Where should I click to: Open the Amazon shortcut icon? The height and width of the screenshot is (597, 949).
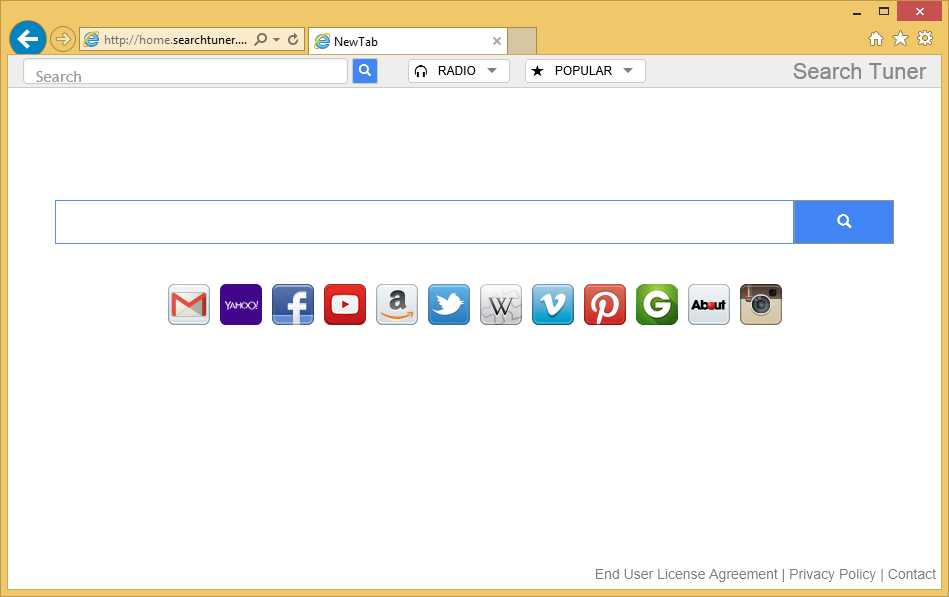(397, 305)
